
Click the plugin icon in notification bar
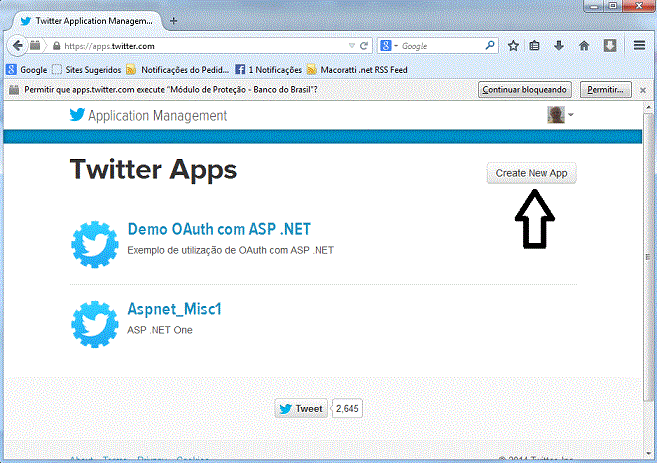[x=14, y=90]
